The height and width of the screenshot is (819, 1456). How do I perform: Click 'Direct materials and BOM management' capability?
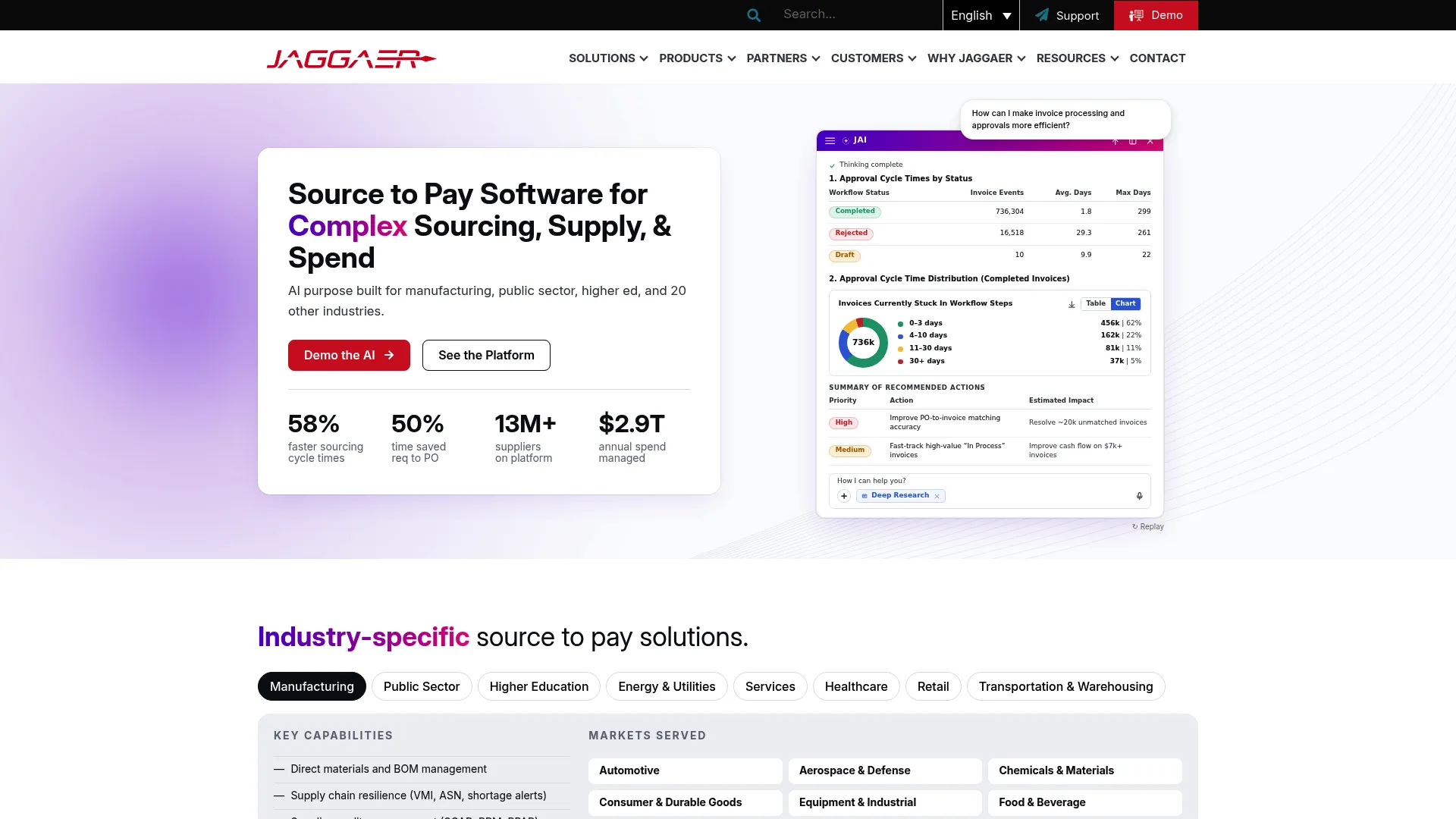pos(422,769)
